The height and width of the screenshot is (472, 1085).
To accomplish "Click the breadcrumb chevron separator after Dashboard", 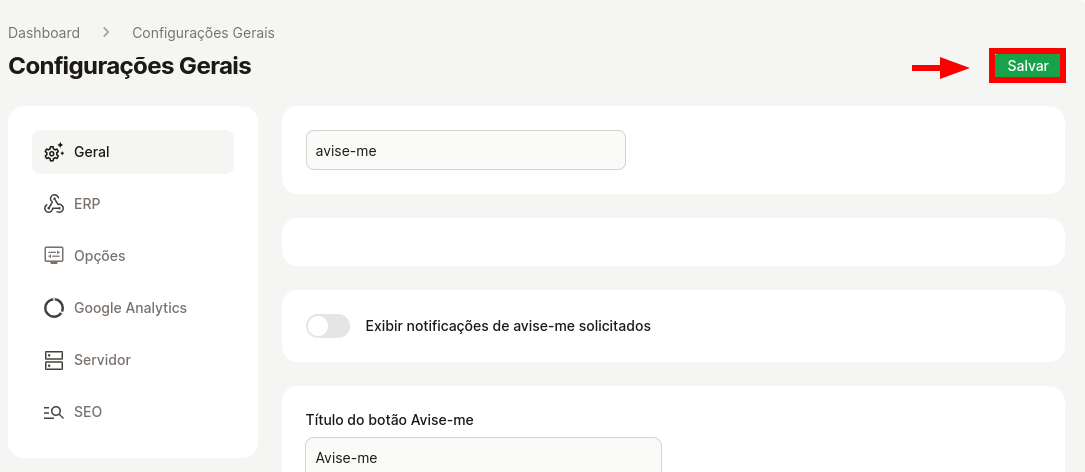I will tap(106, 32).
